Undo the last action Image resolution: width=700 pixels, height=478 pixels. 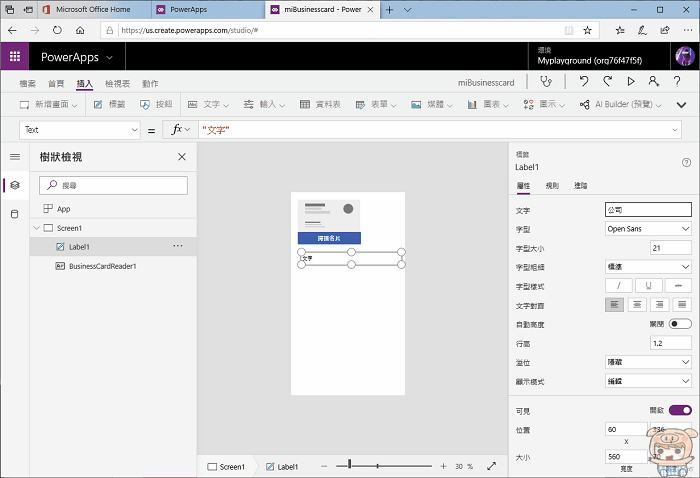[x=583, y=82]
